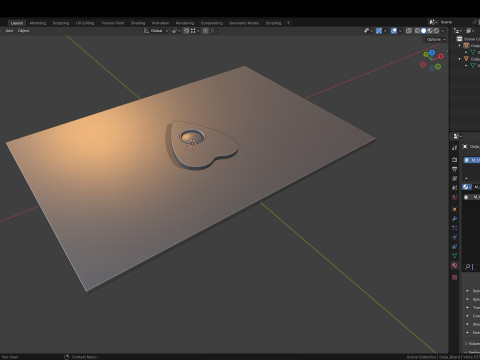Open the Add menu in viewport header
Image resolution: width=480 pixels, height=360 pixels.
coord(9,31)
